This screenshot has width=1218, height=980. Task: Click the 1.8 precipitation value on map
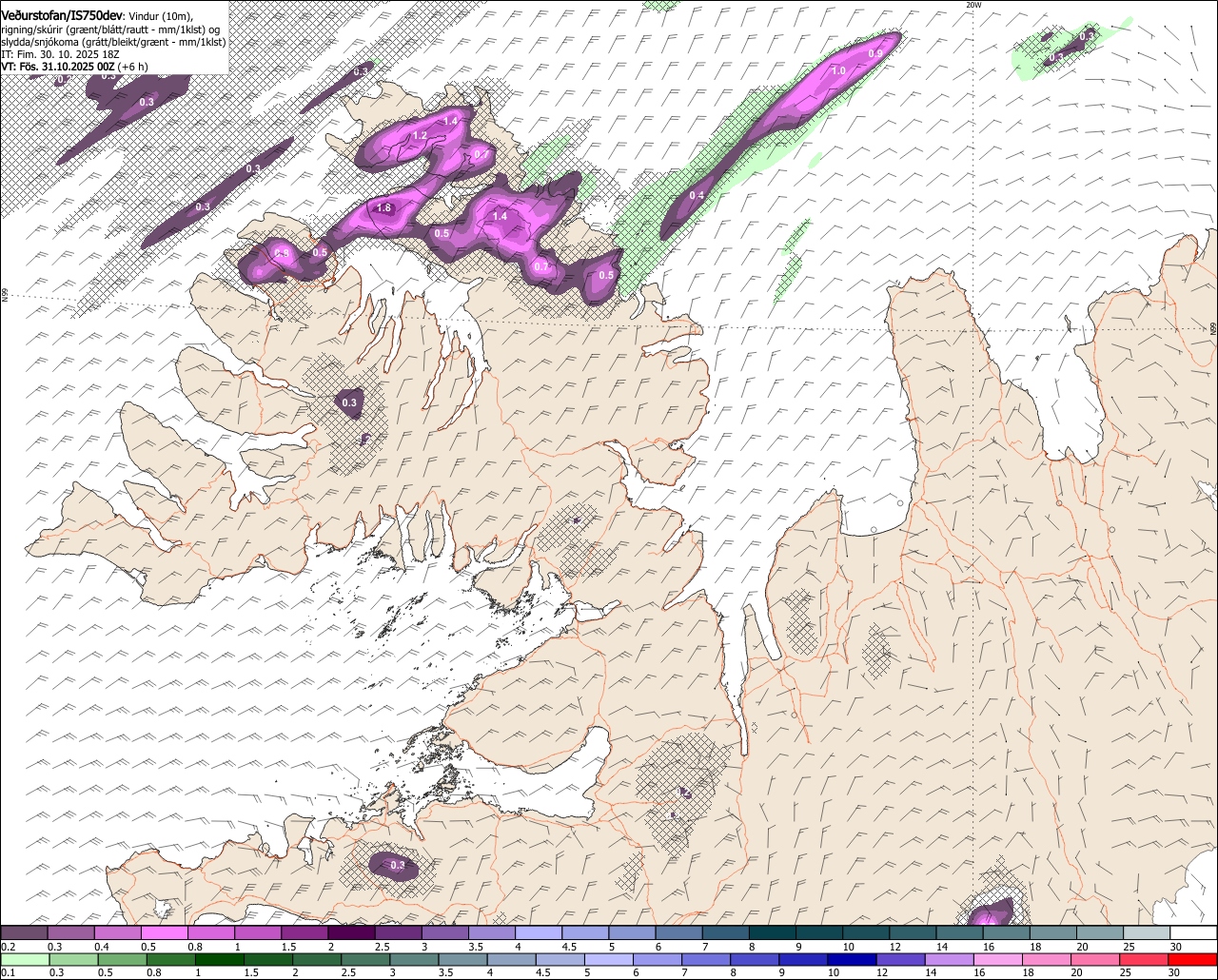pos(384,208)
